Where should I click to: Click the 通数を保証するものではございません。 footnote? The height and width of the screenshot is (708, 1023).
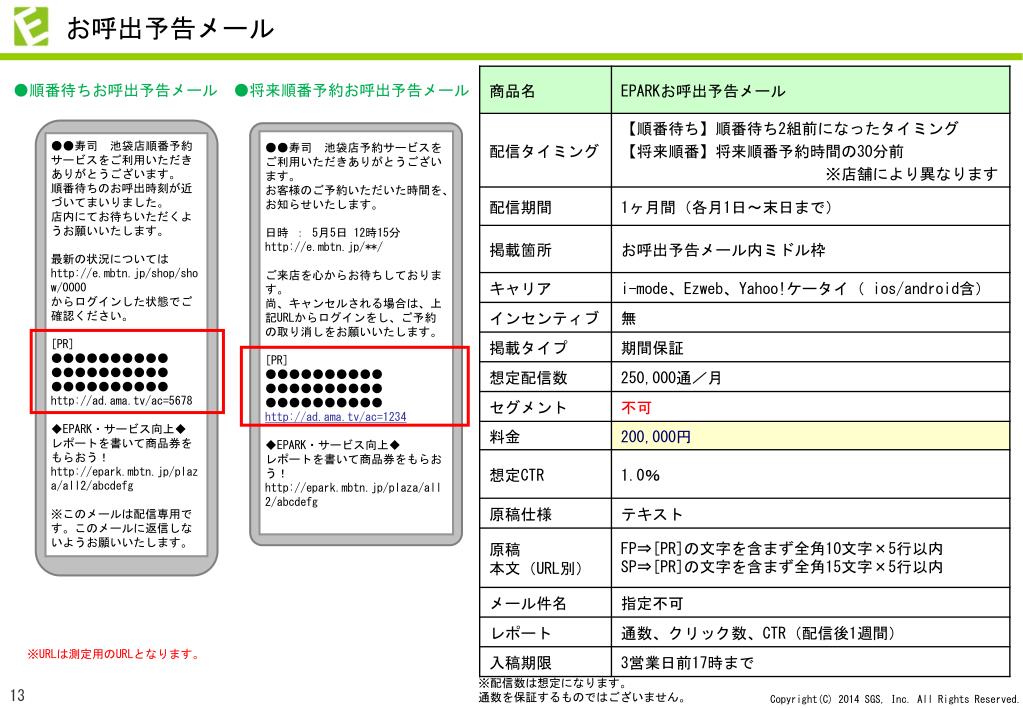582,697
